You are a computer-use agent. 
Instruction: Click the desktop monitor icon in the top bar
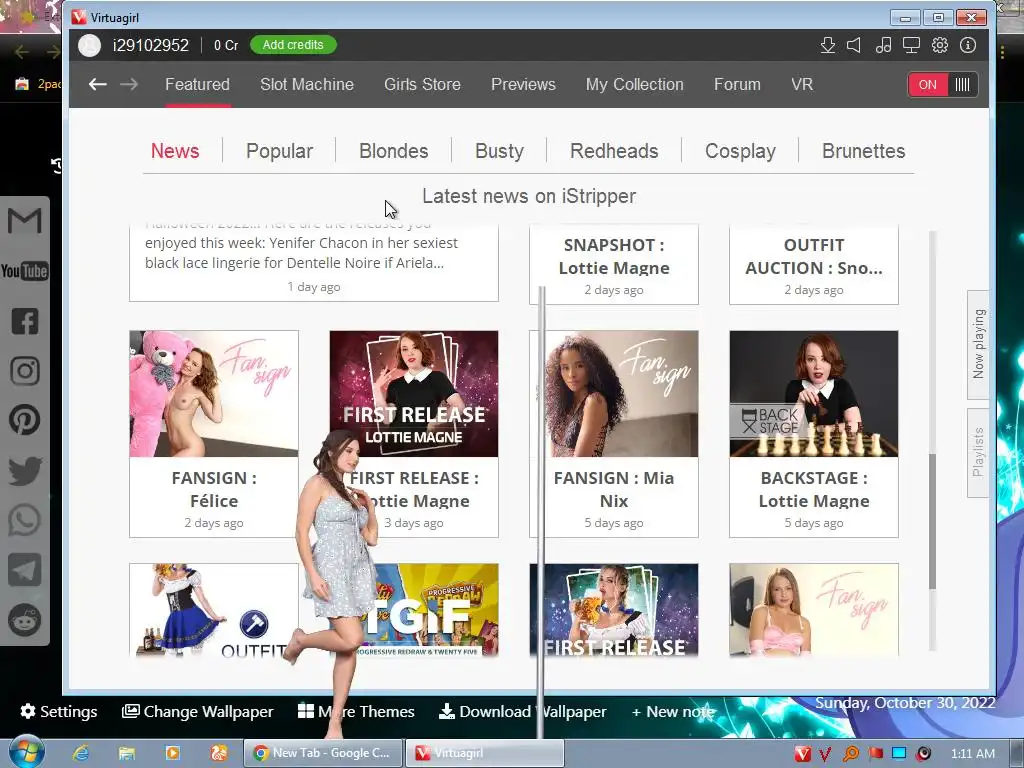coord(911,45)
